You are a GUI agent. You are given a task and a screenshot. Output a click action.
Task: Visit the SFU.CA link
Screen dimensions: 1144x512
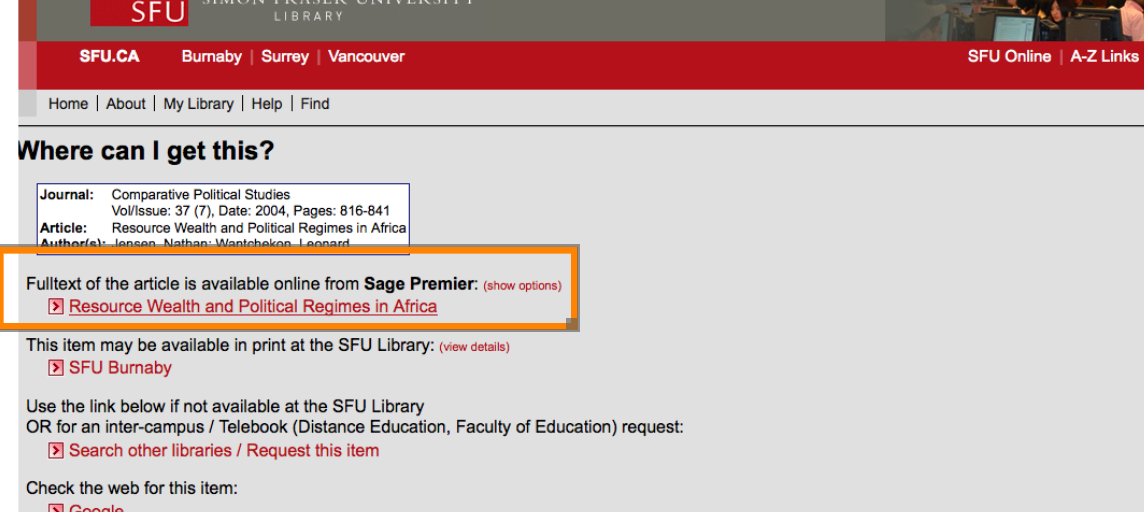(x=110, y=57)
